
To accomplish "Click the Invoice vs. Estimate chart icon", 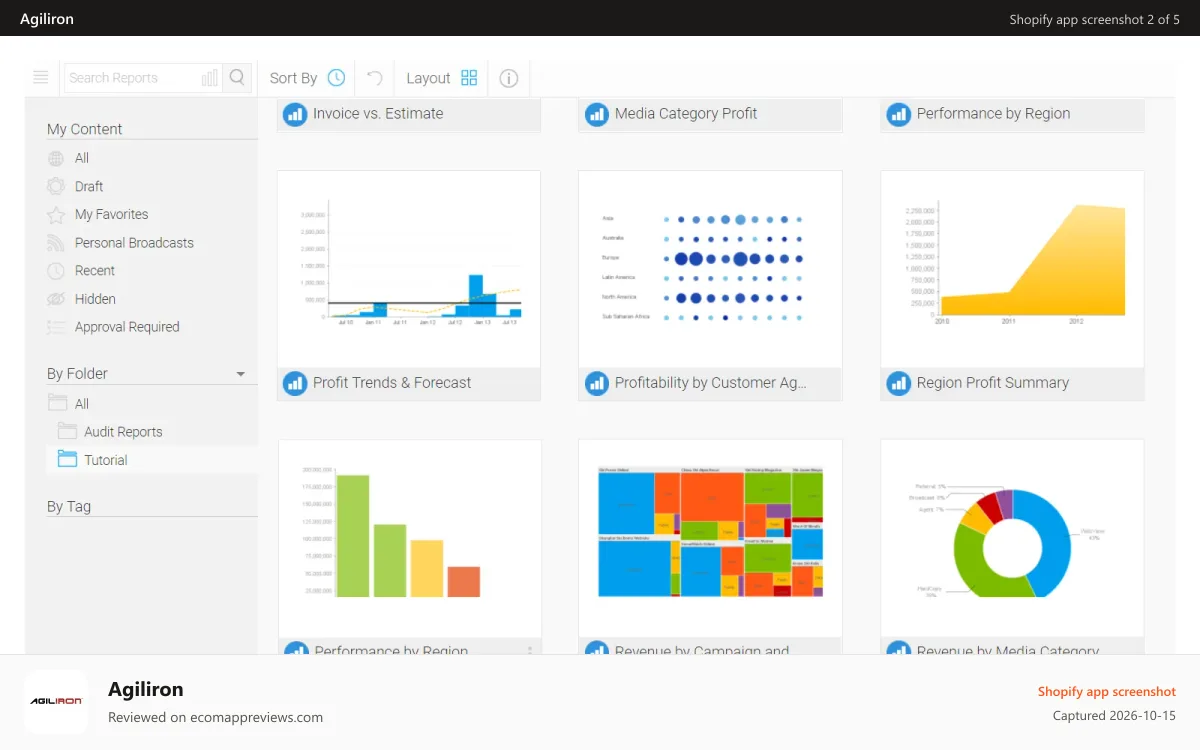I will [295, 114].
